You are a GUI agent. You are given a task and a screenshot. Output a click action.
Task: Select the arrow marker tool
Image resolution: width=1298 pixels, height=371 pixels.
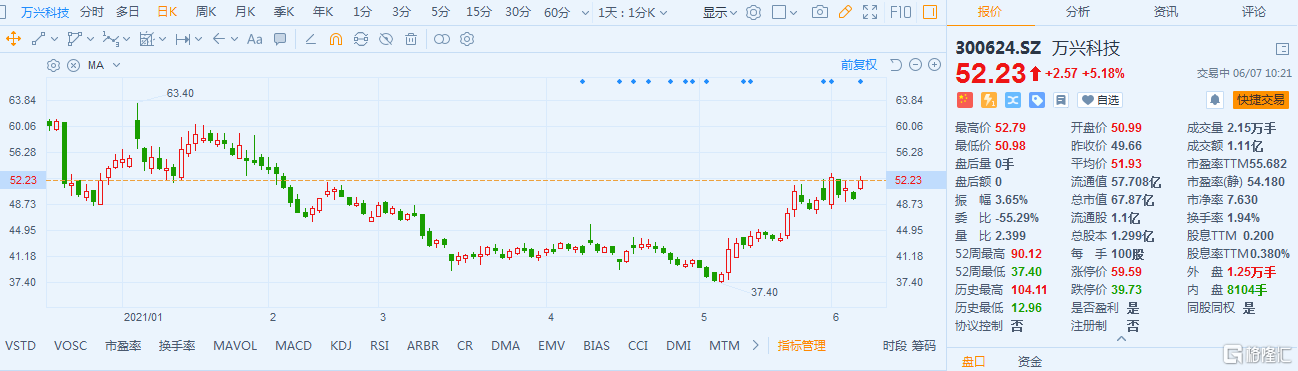pyautogui.click(x=218, y=39)
